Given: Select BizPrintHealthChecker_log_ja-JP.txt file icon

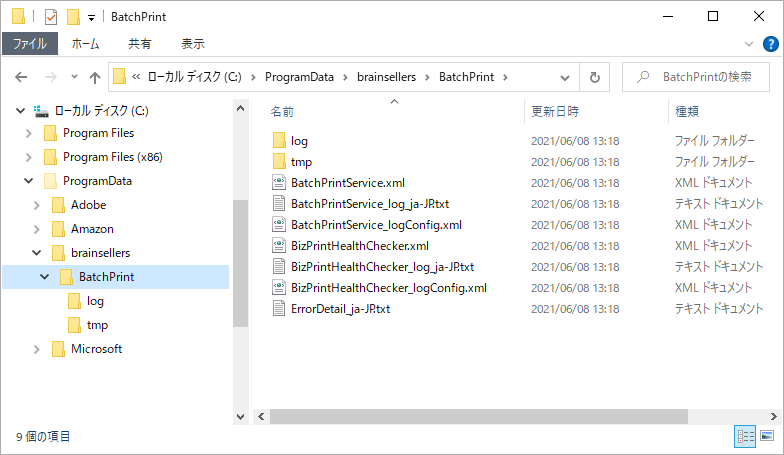Looking at the screenshot, I should [x=279, y=266].
